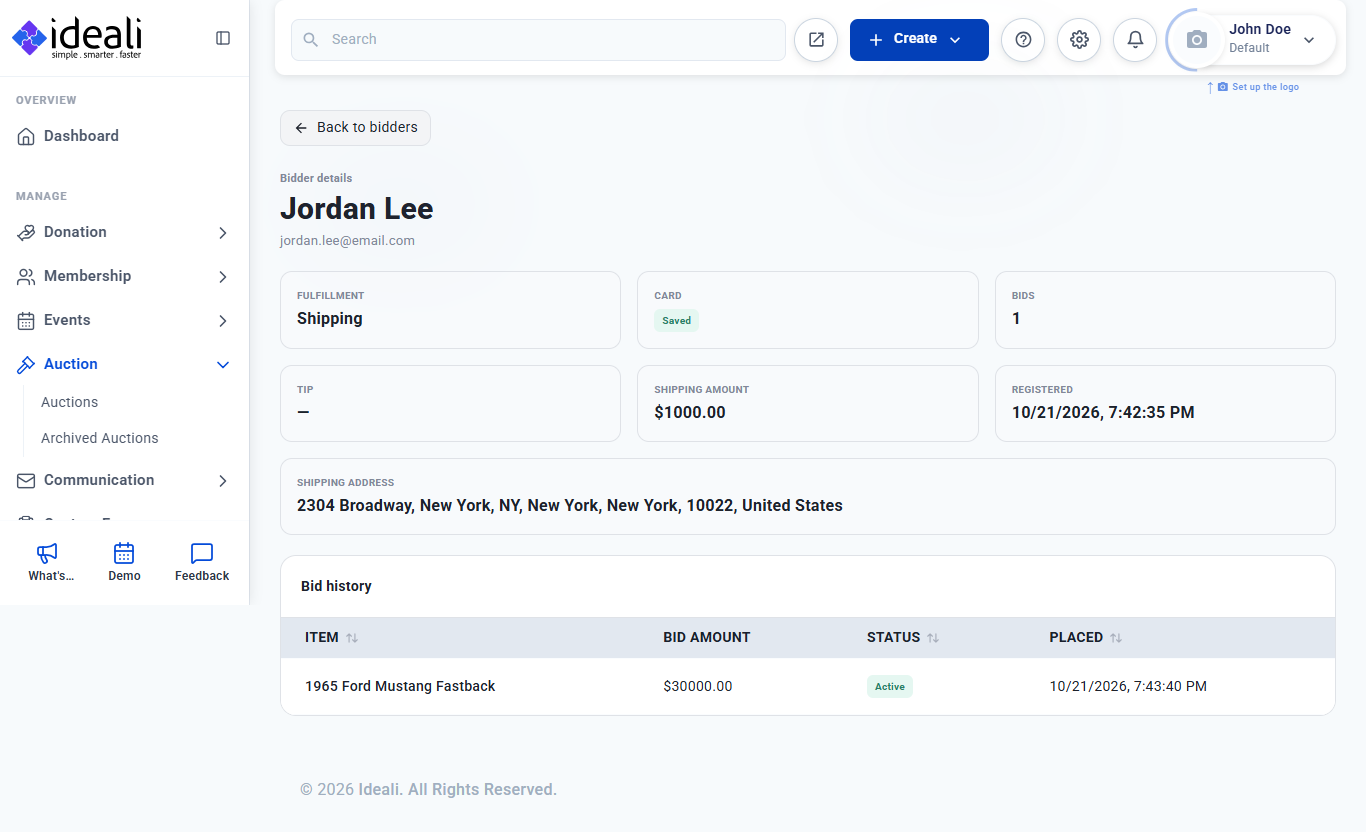
Task: Click the Saved card badge
Action: pos(677,321)
